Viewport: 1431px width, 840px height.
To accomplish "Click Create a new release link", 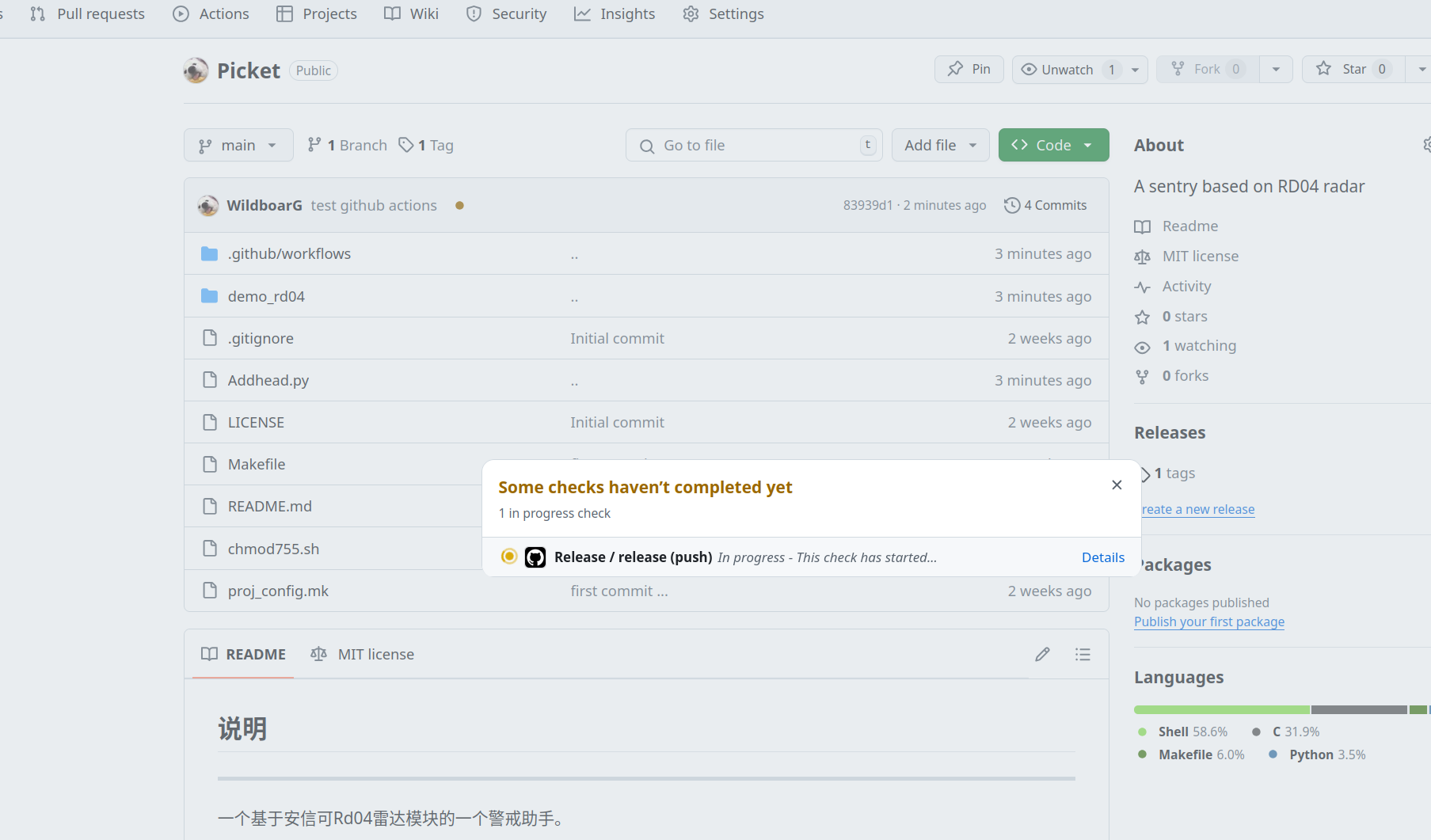I will point(1197,509).
